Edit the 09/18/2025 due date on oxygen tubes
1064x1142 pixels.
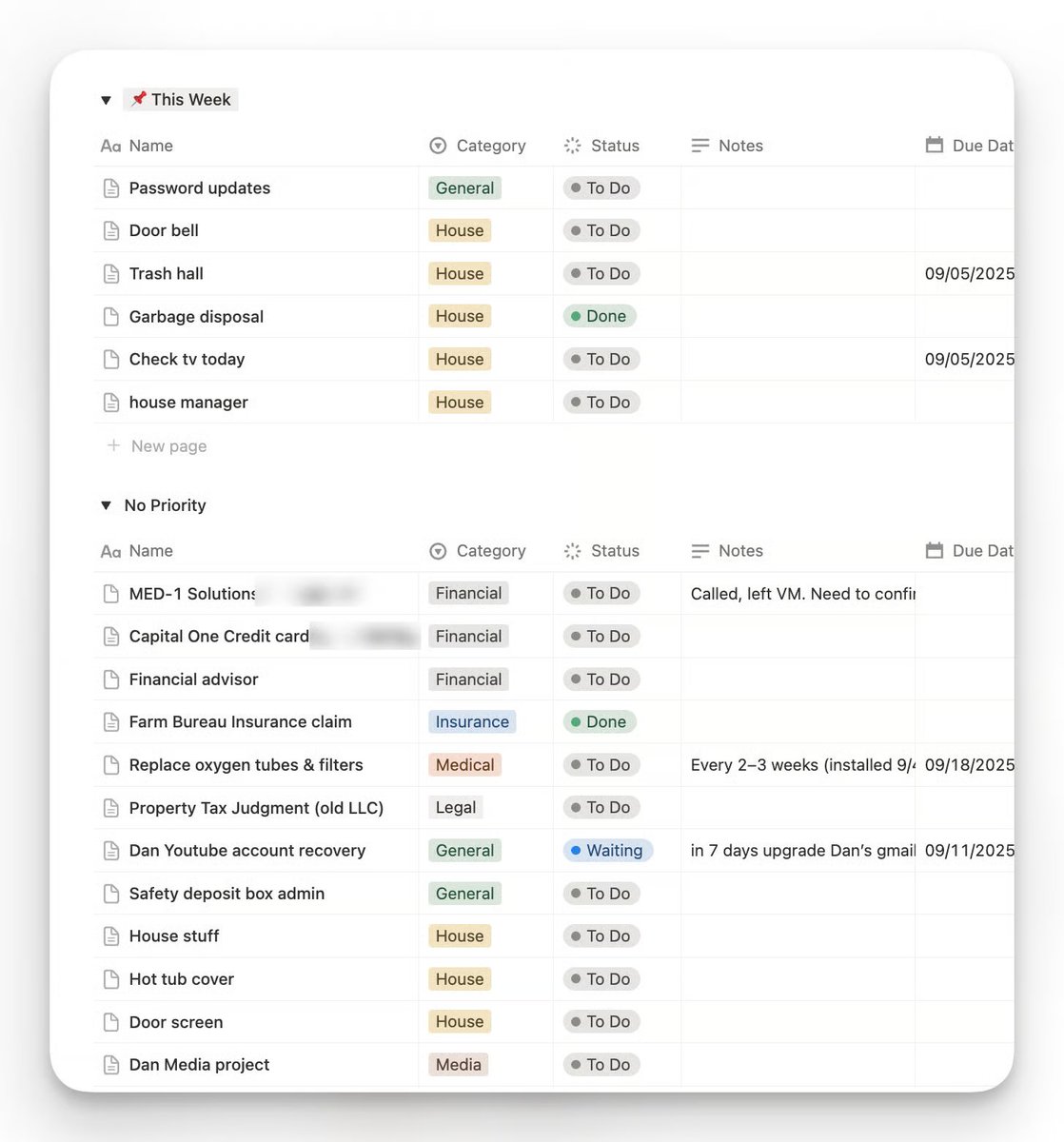pyautogui.click(x=969, y=765)
